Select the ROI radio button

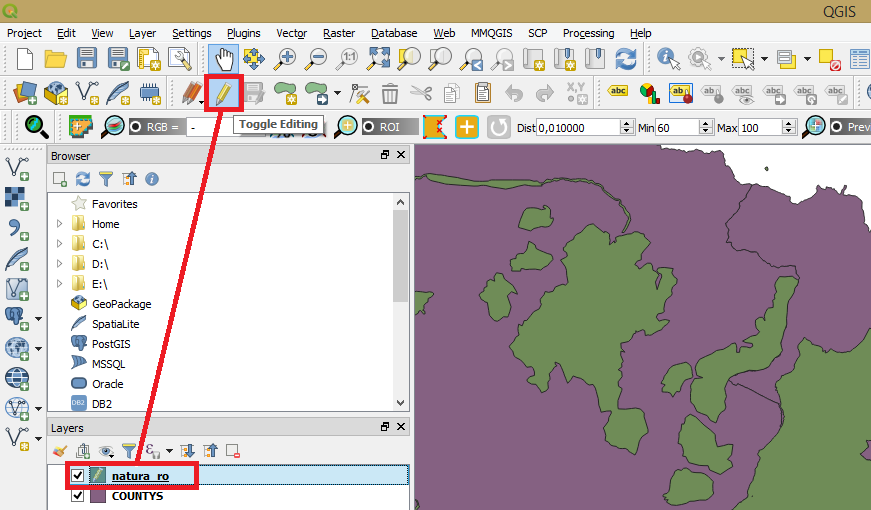(x=370, y=127)
